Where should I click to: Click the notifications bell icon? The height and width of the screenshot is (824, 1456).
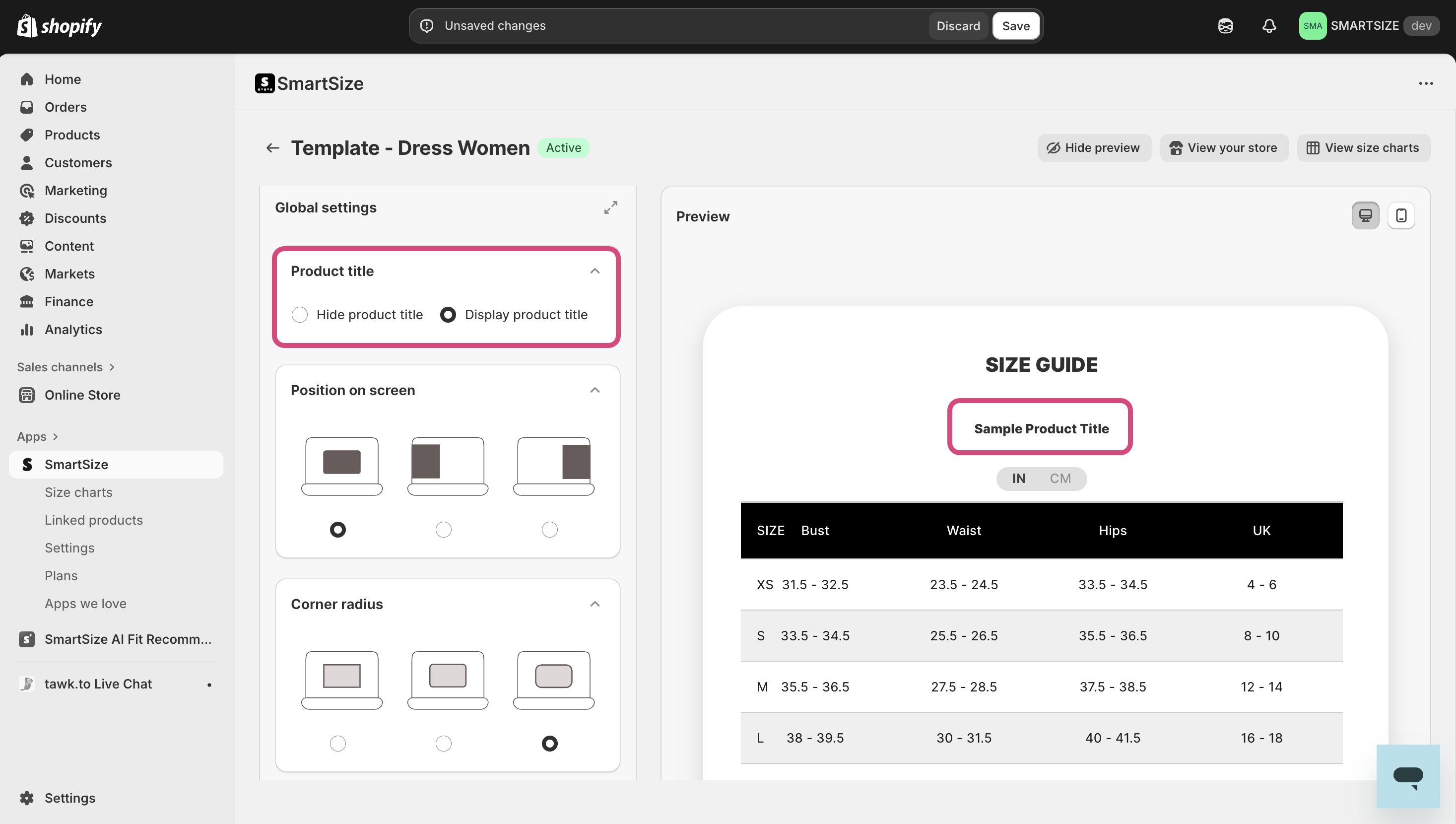click(1269, 26)
